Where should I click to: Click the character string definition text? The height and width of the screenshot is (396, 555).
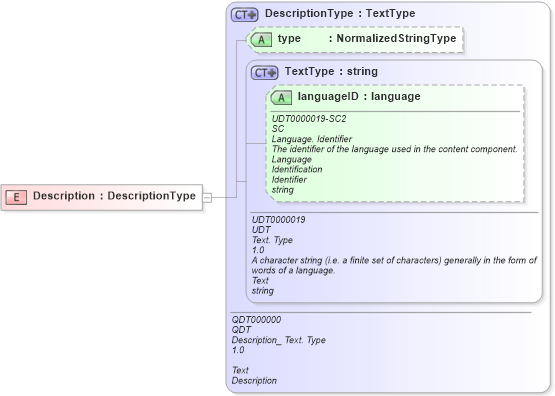pyautogui.click(x=394, y=265)
